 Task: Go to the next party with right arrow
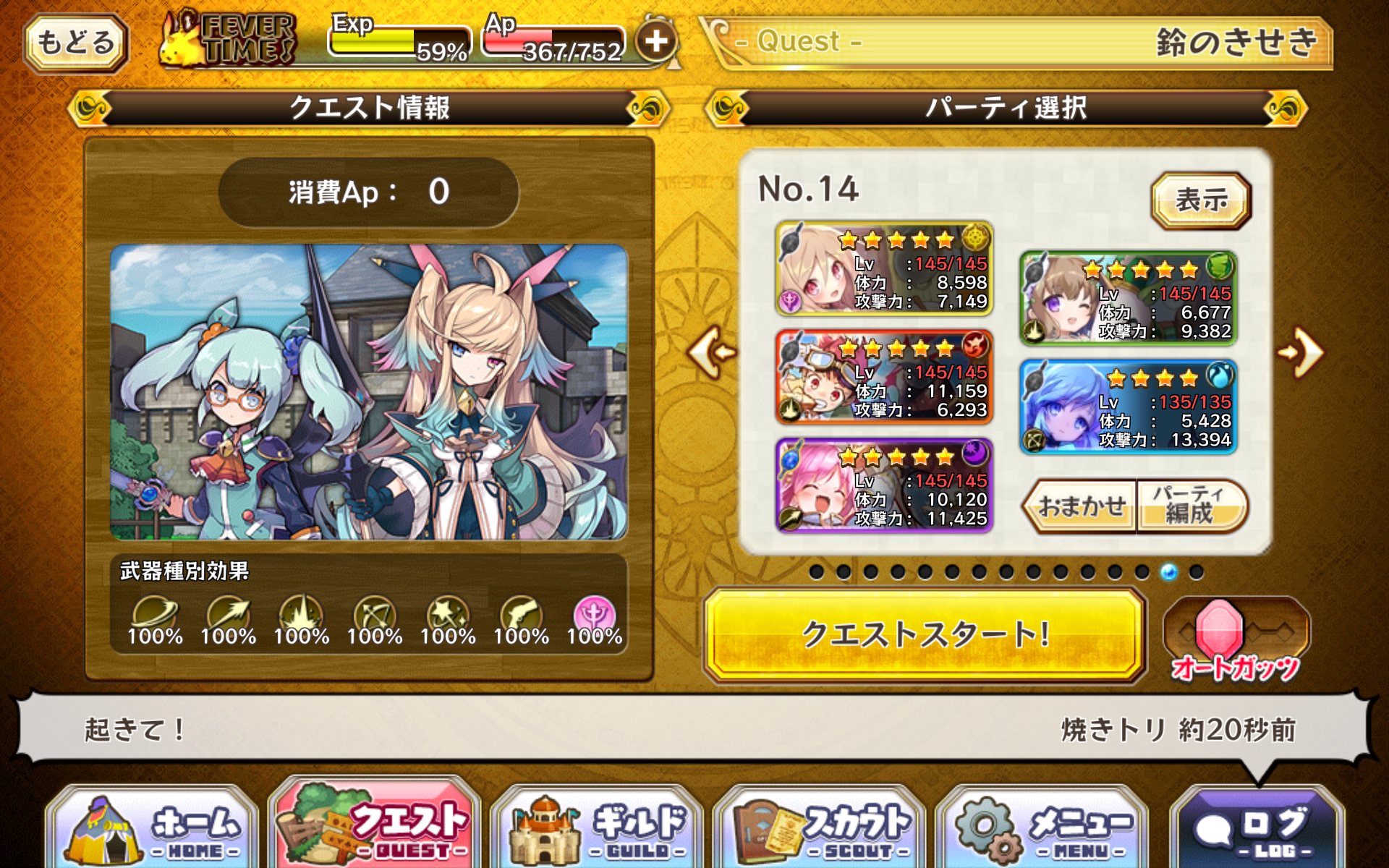pos(1300,352)
